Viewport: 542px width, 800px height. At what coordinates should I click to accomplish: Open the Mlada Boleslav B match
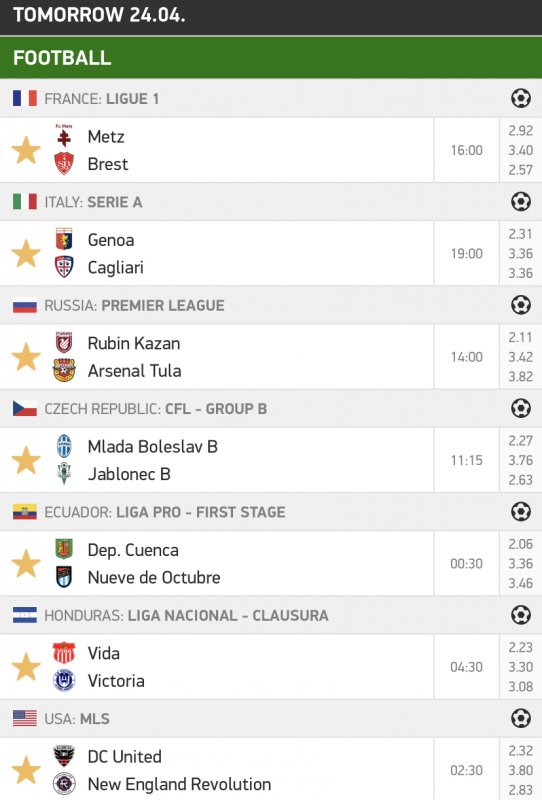[153, 446]
